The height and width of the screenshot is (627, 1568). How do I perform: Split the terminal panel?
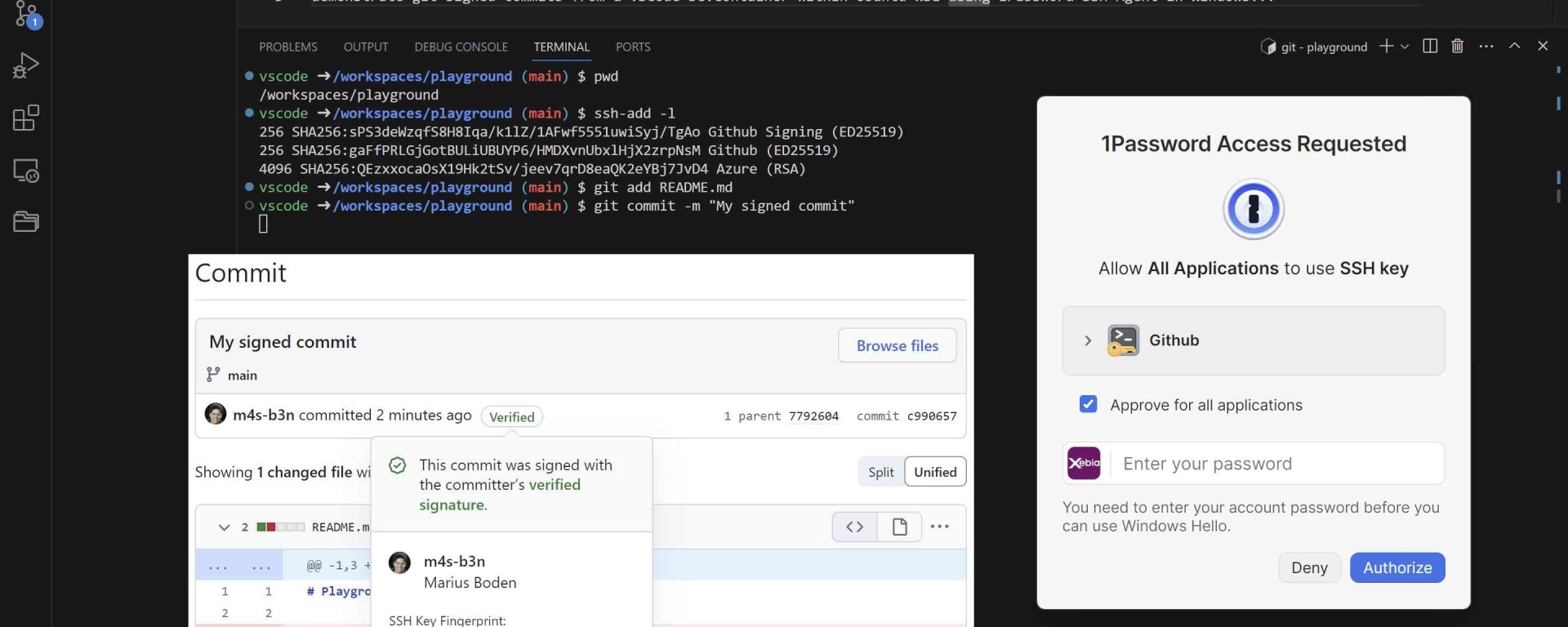(x=1430, y=47)
